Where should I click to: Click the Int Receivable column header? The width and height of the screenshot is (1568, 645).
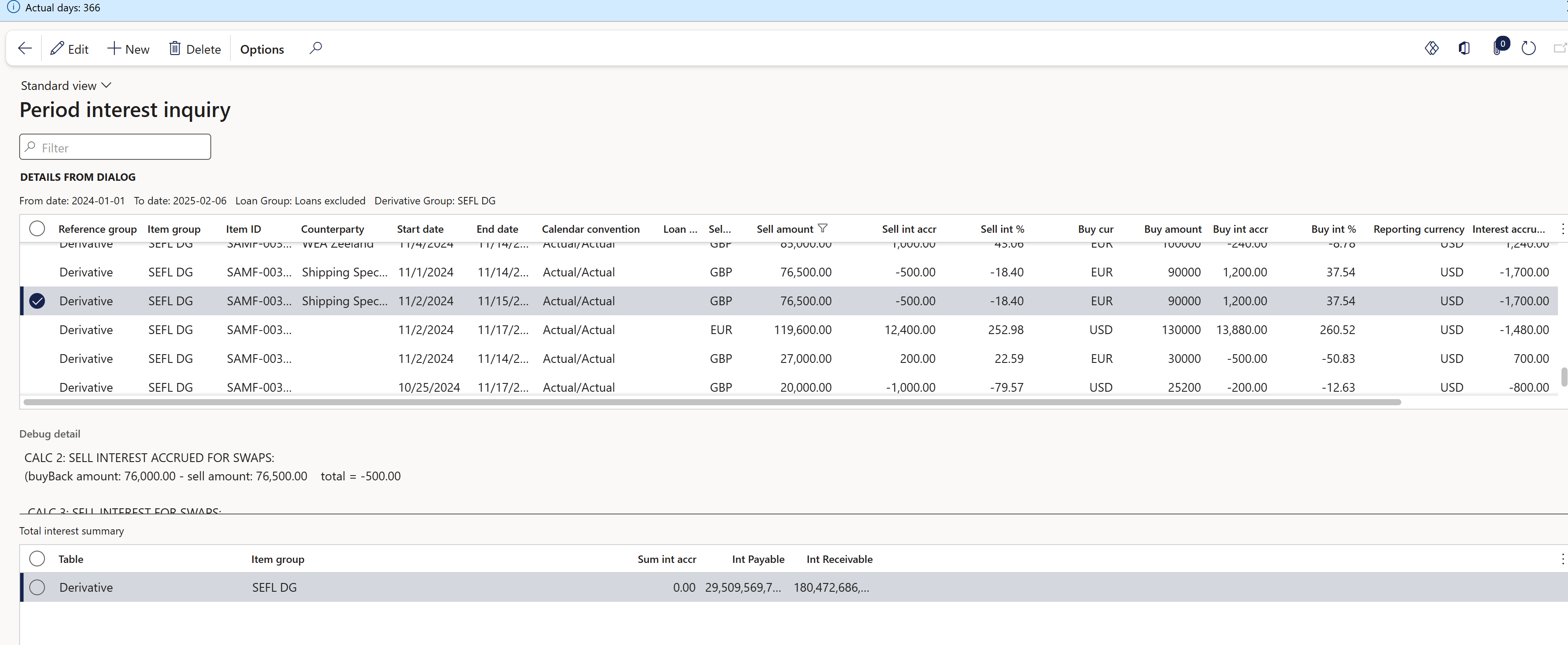click(x=839, y=559)
